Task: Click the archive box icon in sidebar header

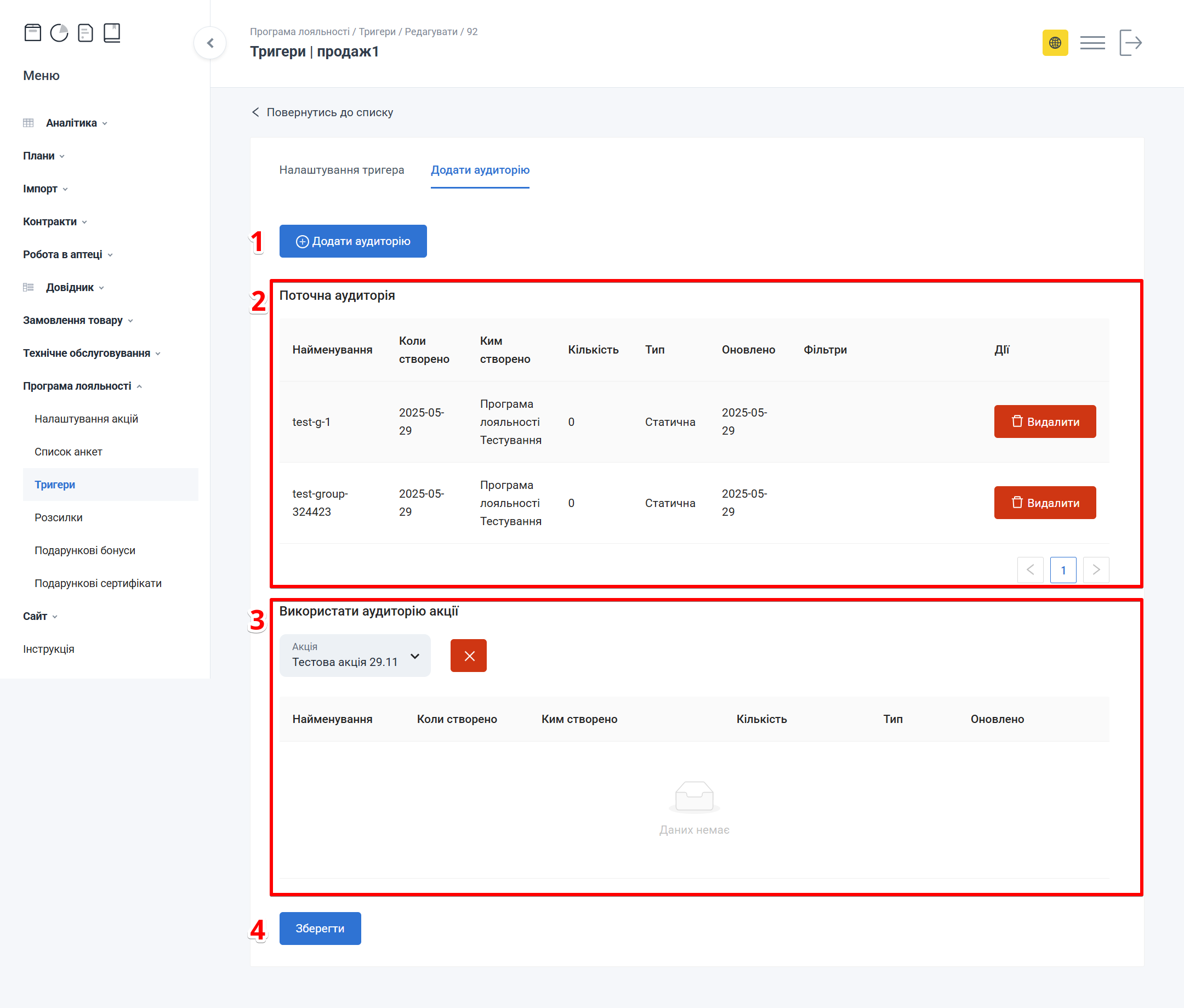Action: 32,32
